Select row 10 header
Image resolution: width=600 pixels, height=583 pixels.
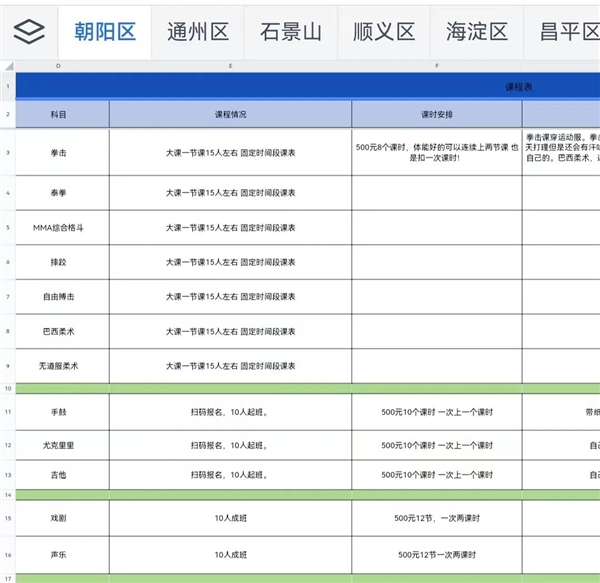tap(8, 389)
